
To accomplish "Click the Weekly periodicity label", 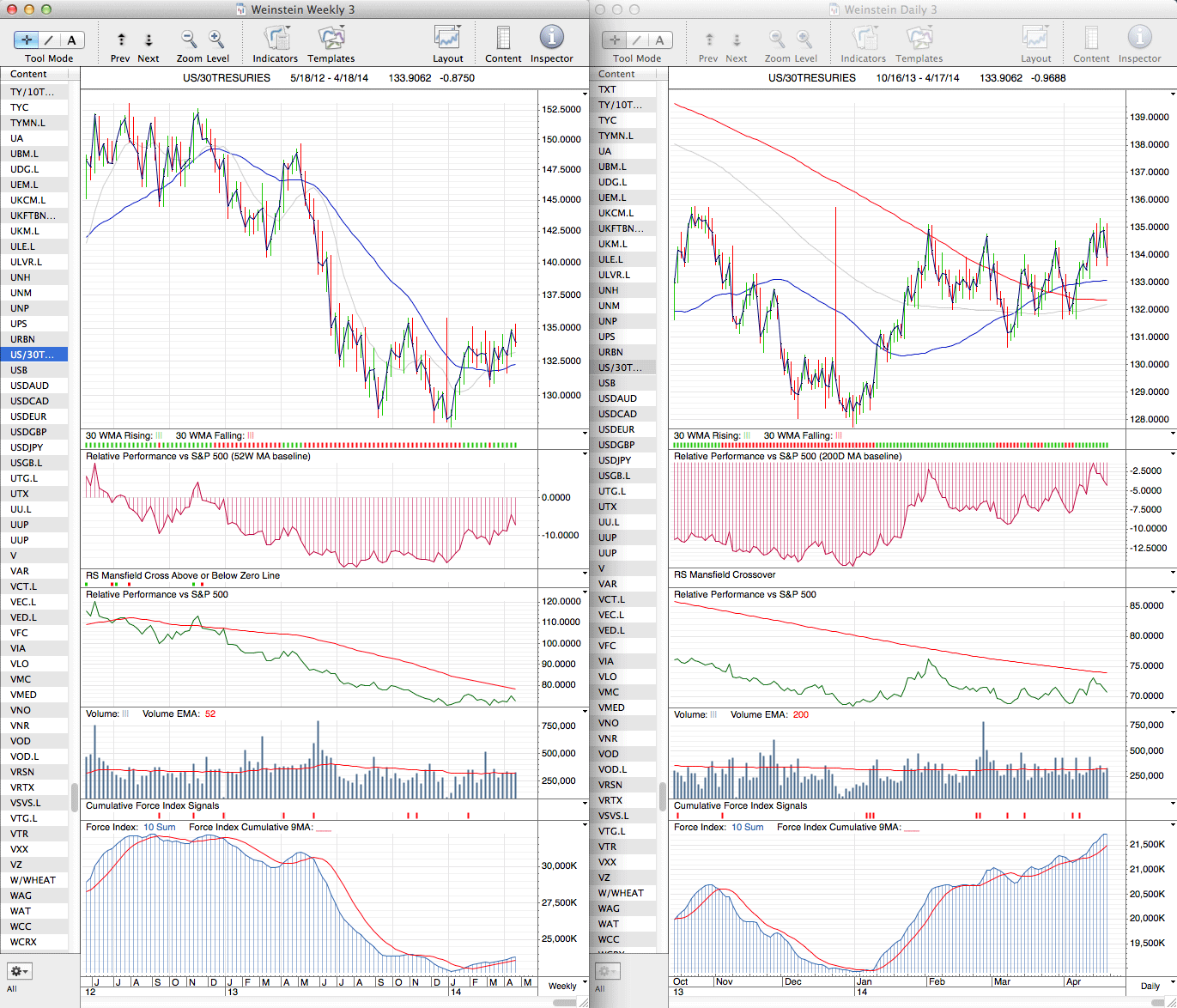I will point(562,986).
